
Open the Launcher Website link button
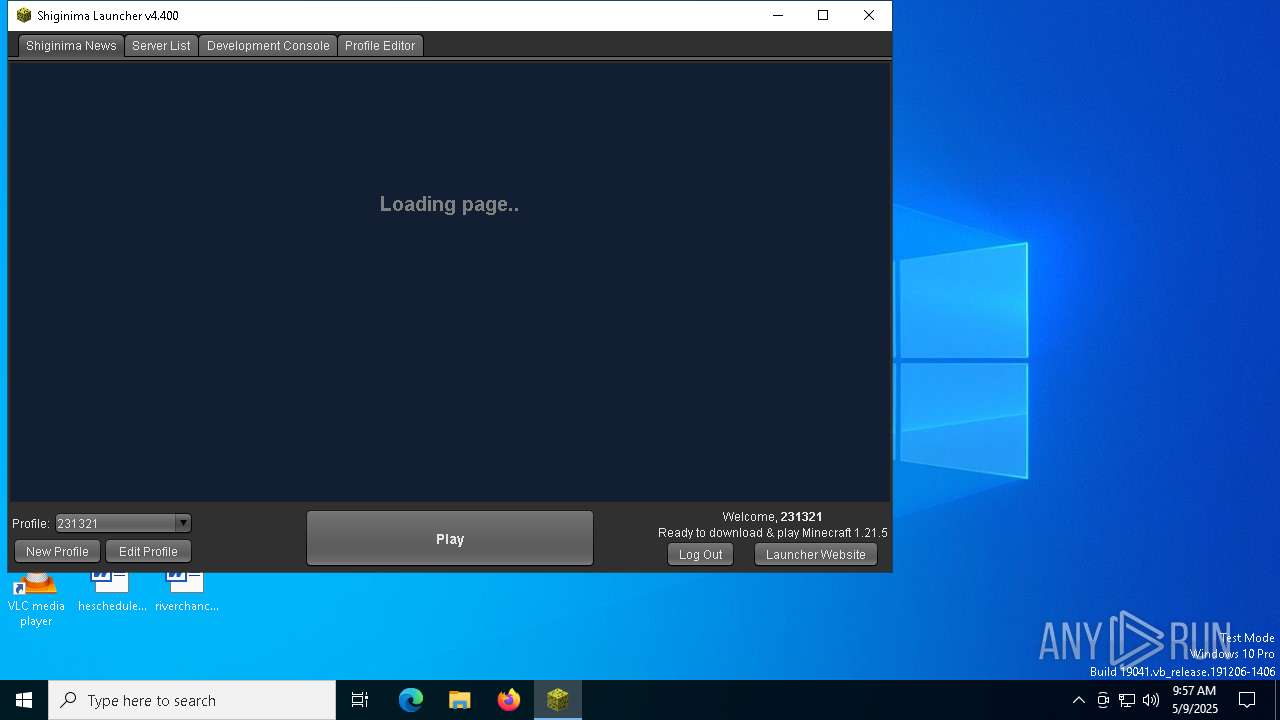pyautogui.click(x=816, y=554)
